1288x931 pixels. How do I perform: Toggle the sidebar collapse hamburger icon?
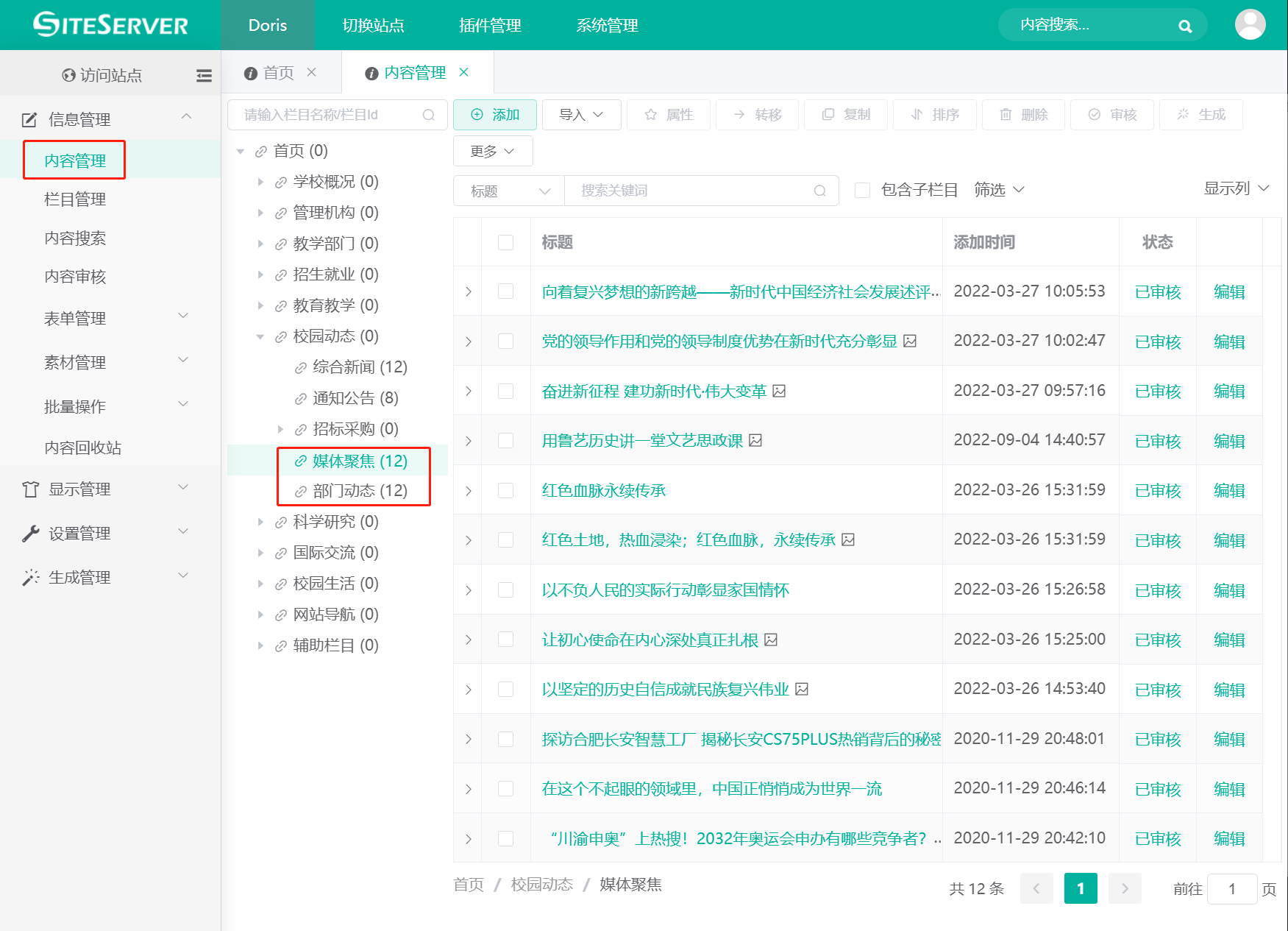point(204,75)
